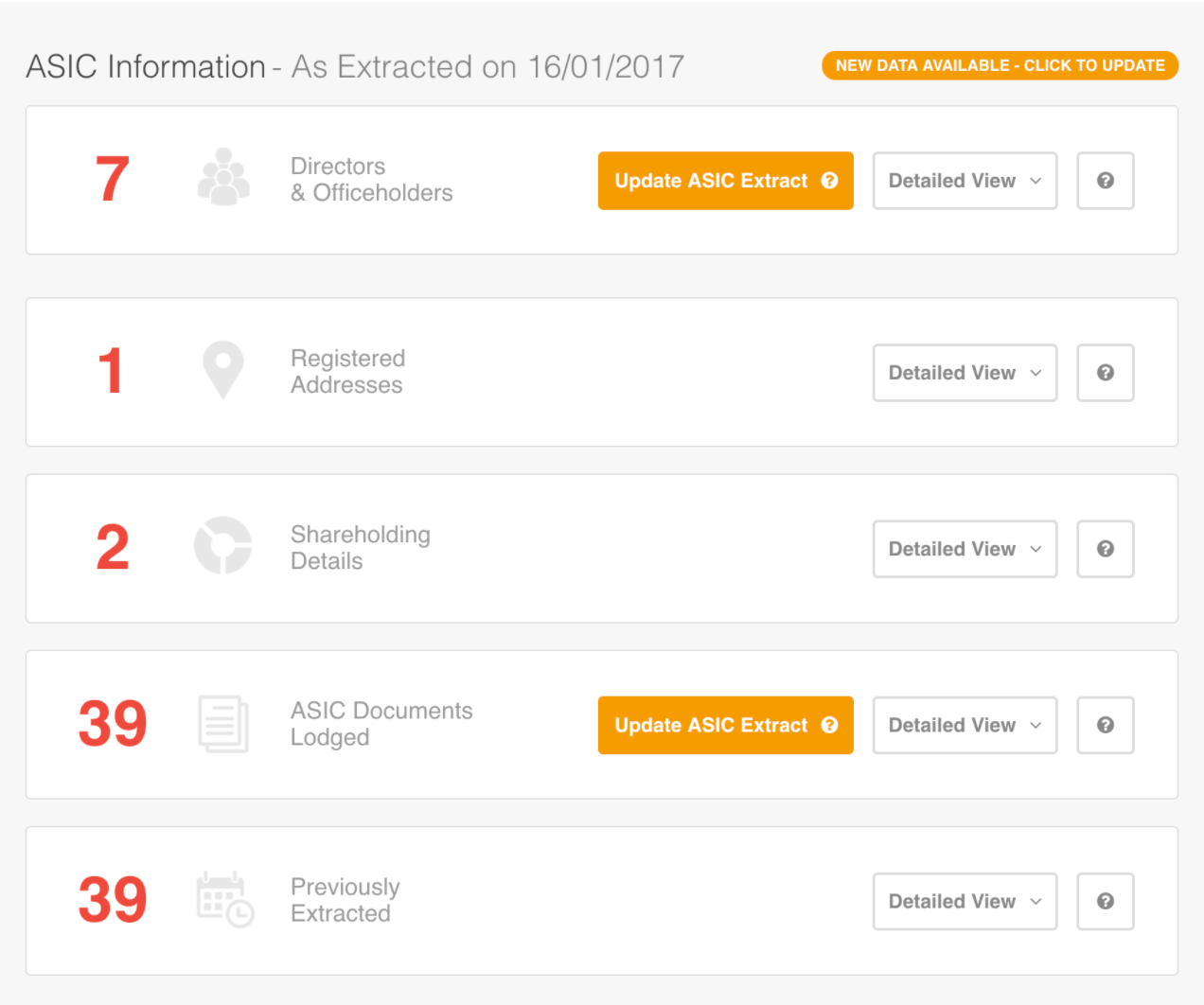Expand Detailed View for Registered Addresses

pos(965,373)
